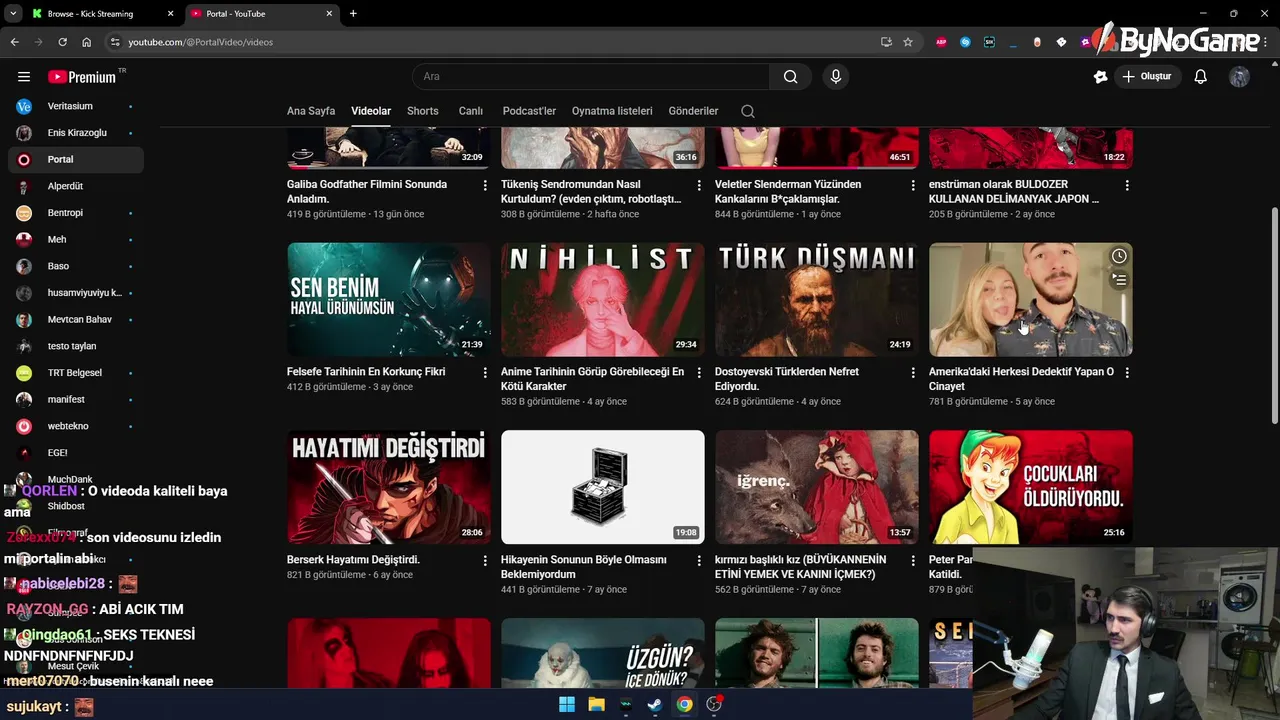Add hovered video to Watch Later

pos(1119,257)
